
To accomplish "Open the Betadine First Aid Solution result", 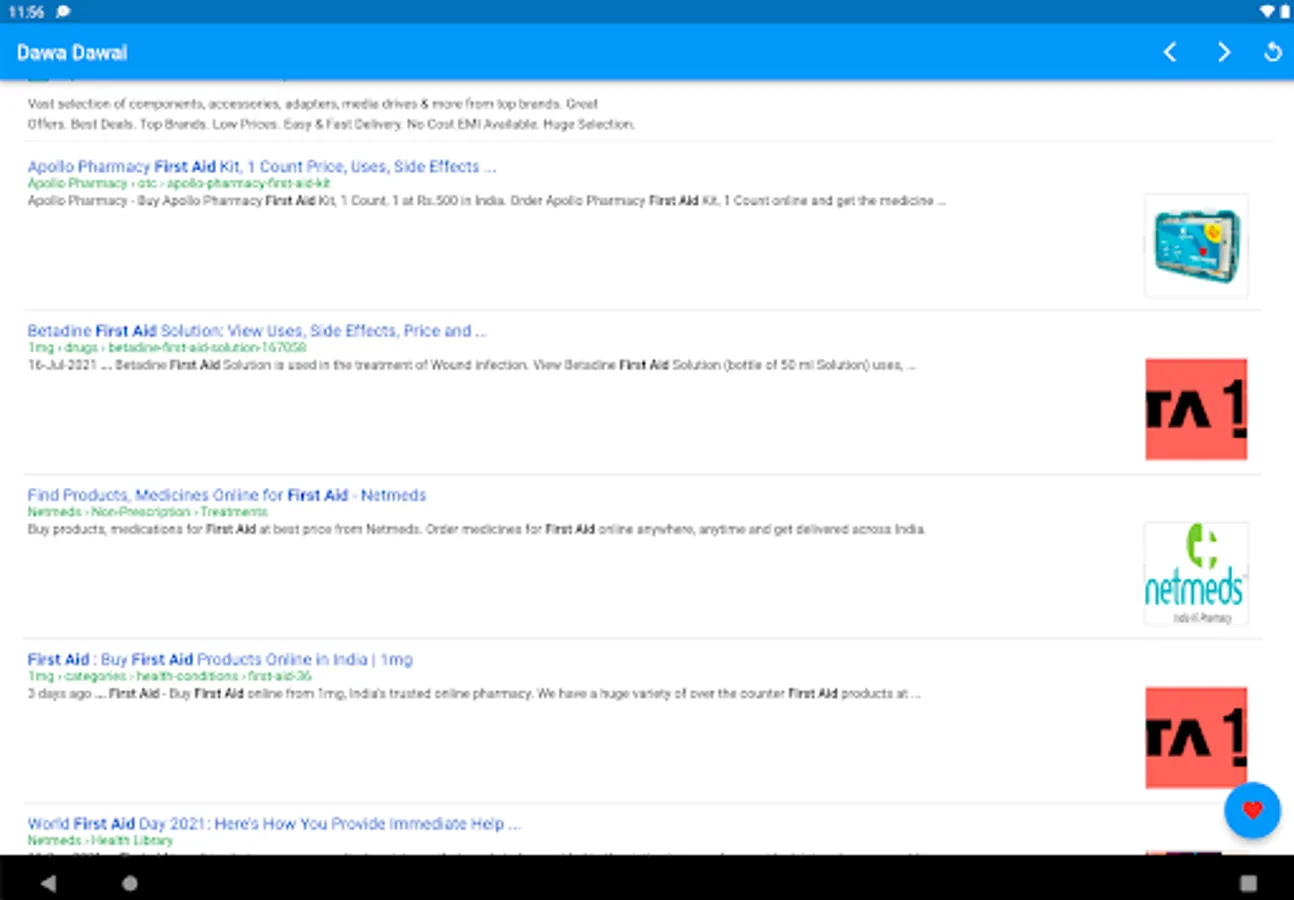I will click(x=257, y=331).
